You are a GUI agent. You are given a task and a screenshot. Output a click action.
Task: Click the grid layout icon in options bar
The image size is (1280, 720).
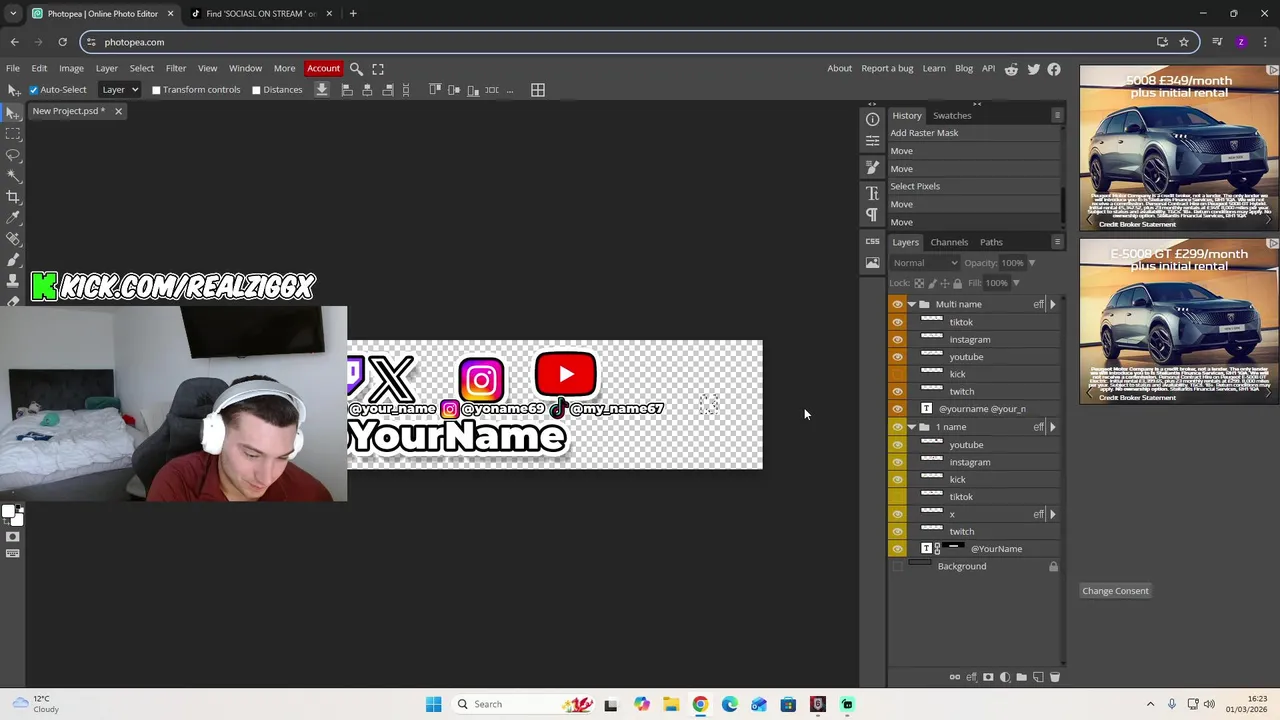tap(538, 90)
